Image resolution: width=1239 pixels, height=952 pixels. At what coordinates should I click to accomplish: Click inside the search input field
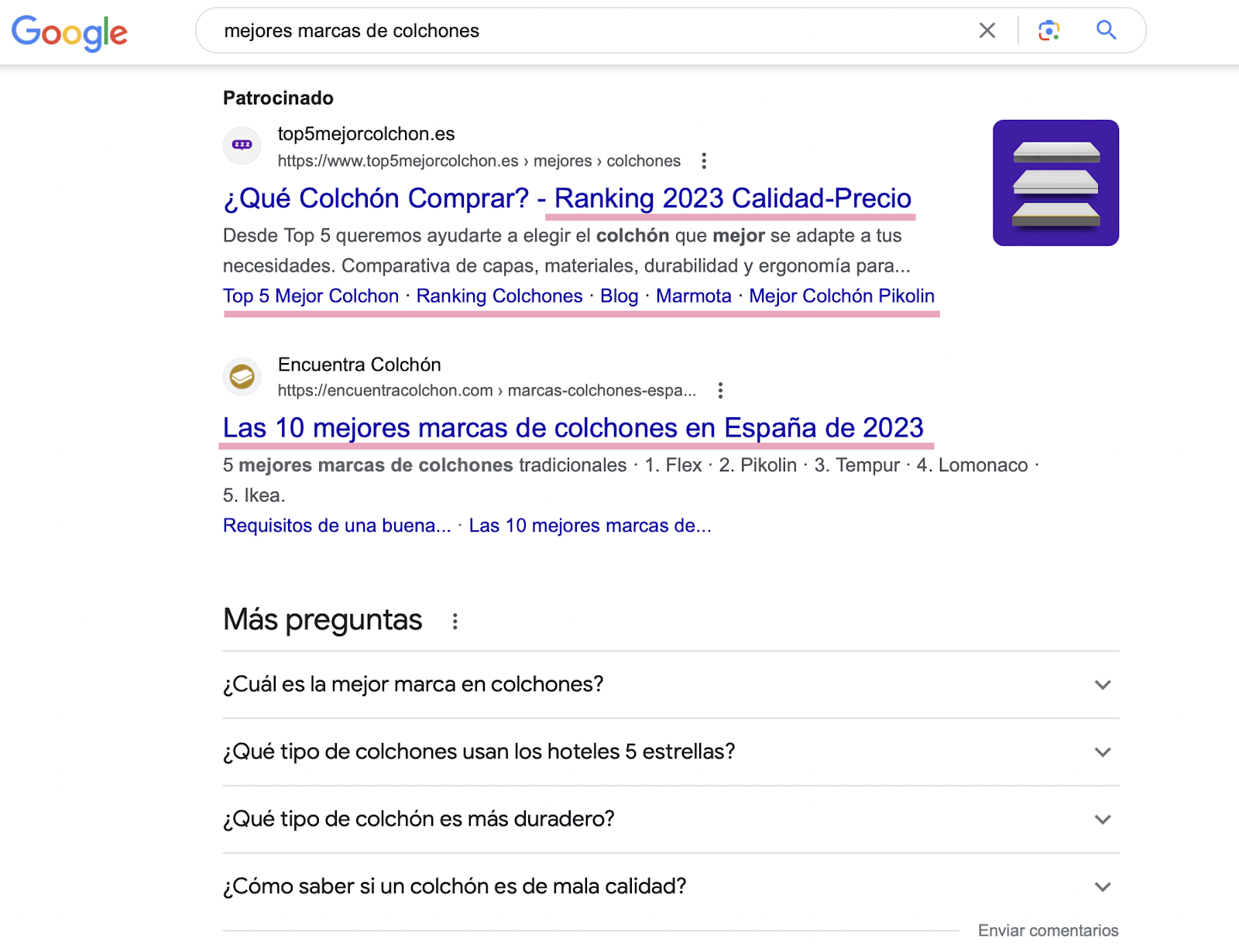point(542,30)
